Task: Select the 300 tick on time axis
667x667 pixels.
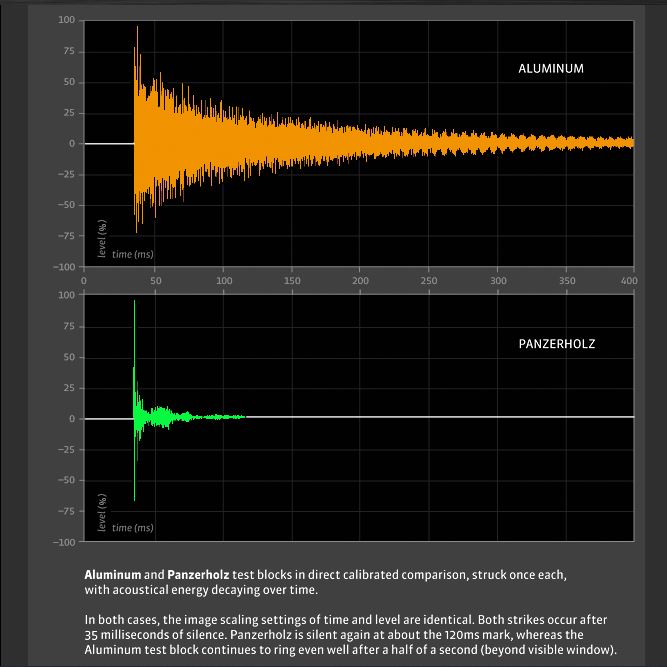Action: click(x=498, y=281)
